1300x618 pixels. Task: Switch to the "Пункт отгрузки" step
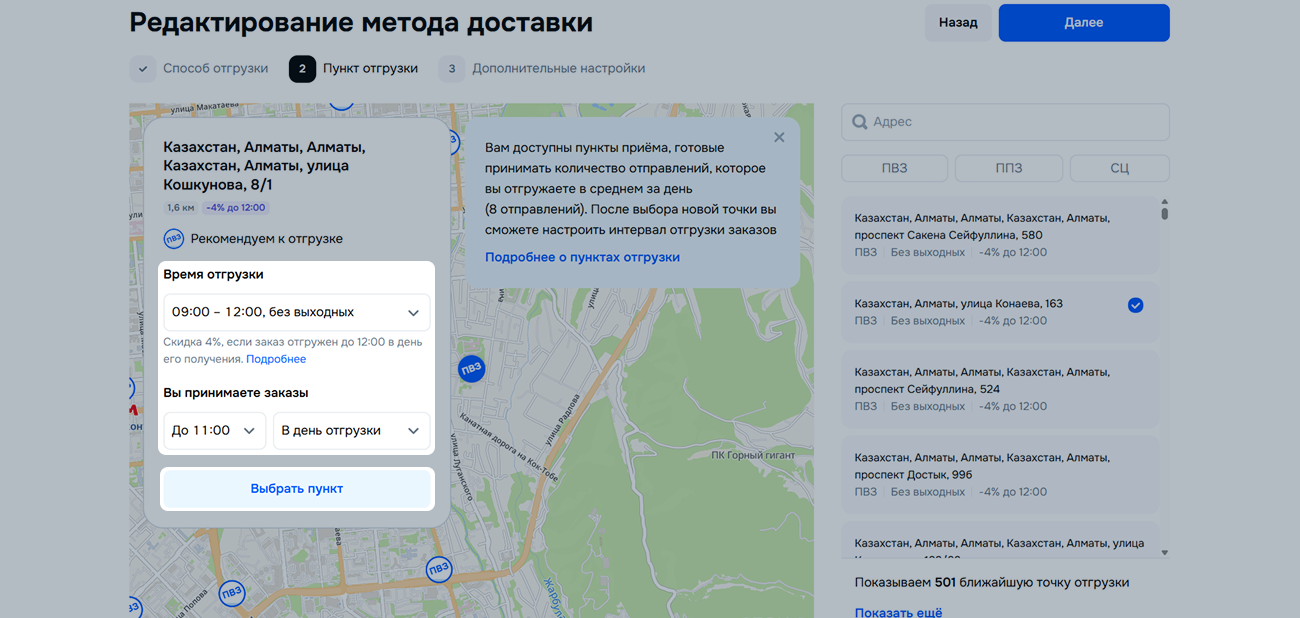pos(370,69)
